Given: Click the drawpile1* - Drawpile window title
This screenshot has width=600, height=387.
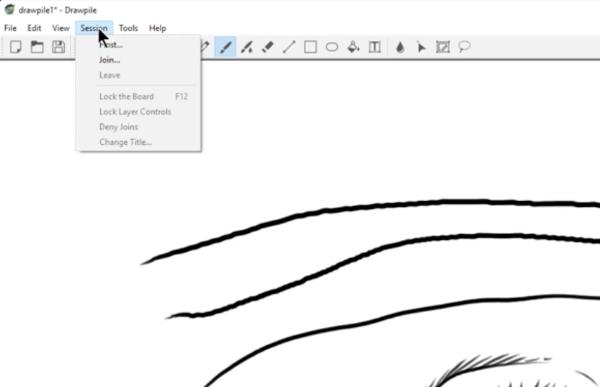Looking at the screenshot, I should coord(58,10).
